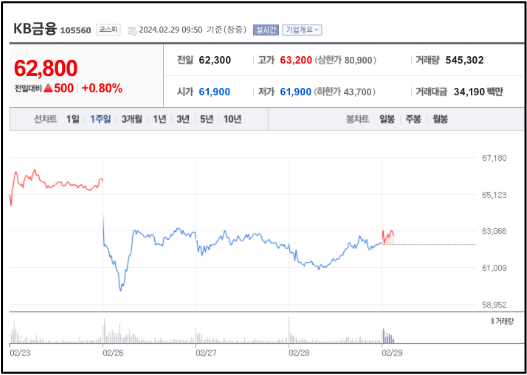Click the 시가 value 61,900

(x=214, y=91)
